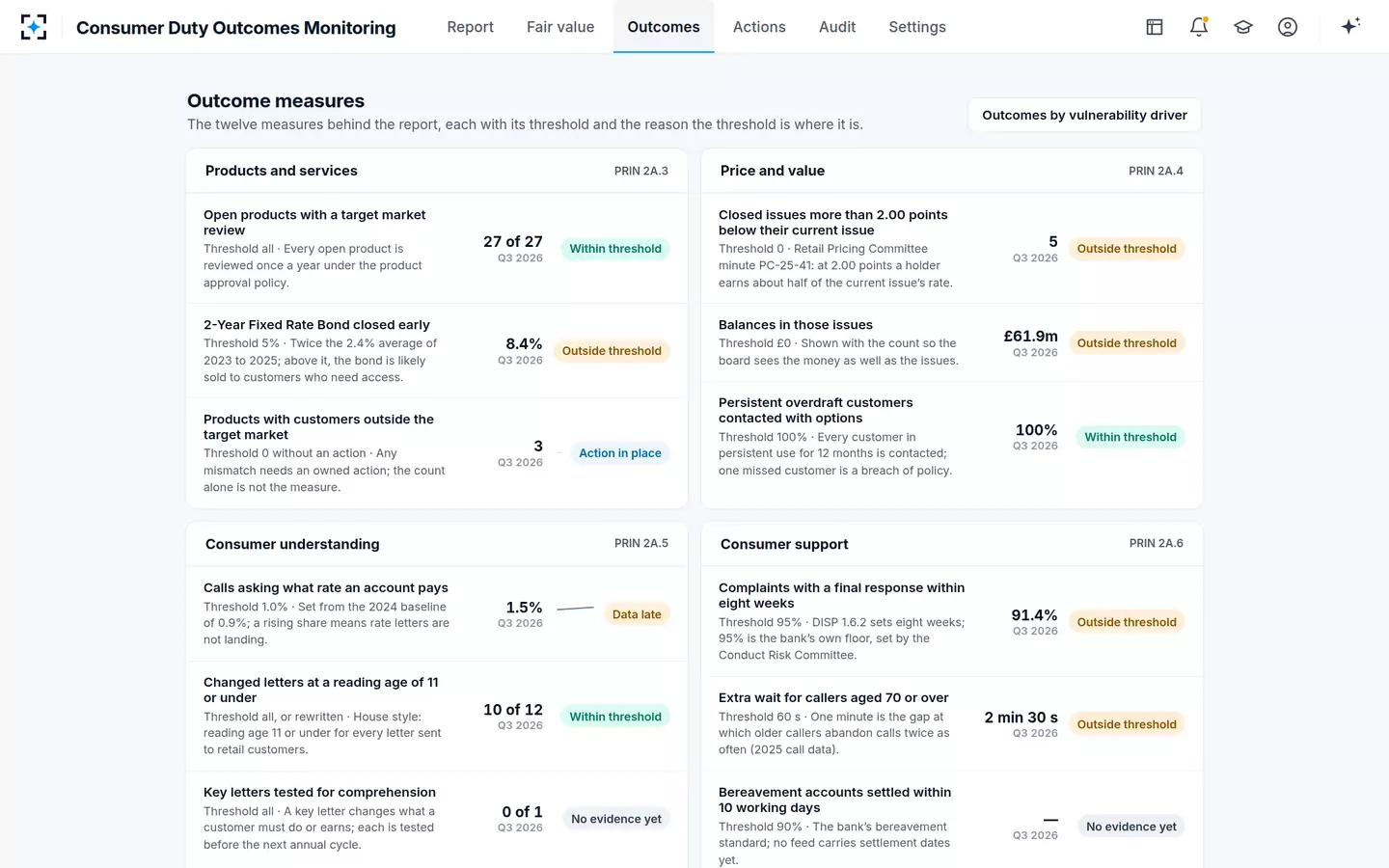Viewport: 1389px width, 868px height.
Task: Click the '91.4%' complaints value
Action: [1034, 615]
